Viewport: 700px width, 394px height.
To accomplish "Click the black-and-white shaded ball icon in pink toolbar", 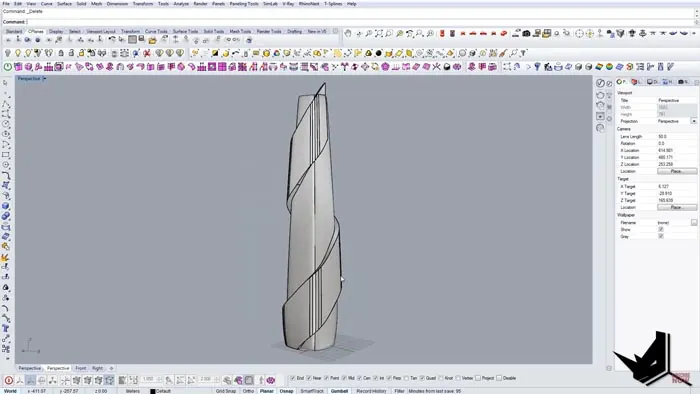I will pos(447,67).
